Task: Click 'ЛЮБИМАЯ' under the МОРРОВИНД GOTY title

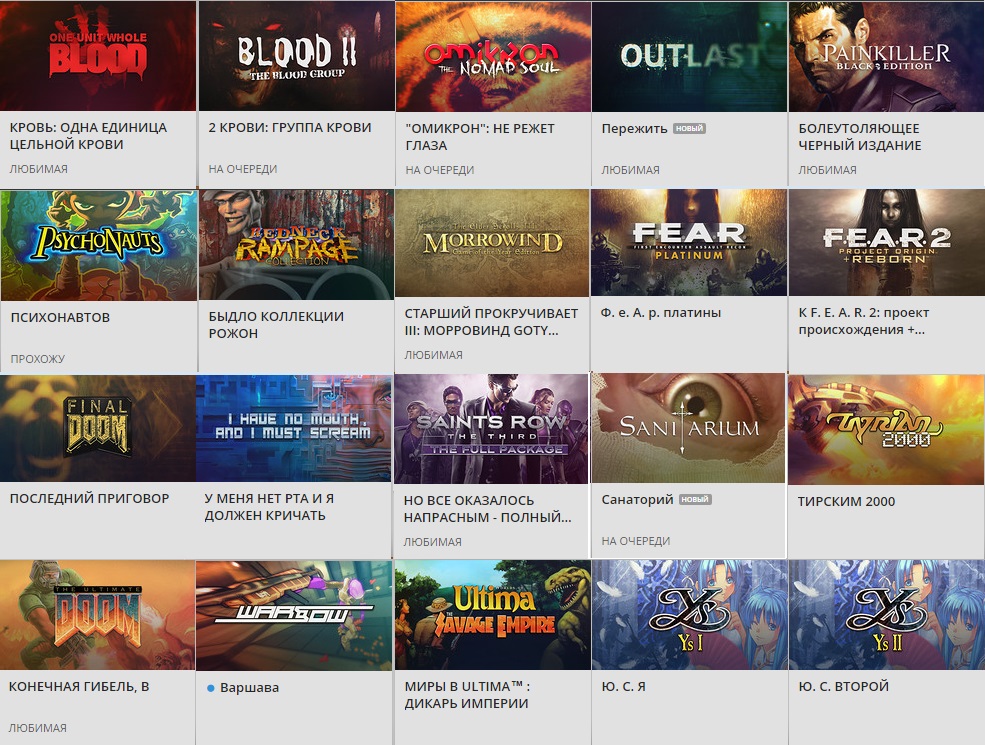Action: 433,355
